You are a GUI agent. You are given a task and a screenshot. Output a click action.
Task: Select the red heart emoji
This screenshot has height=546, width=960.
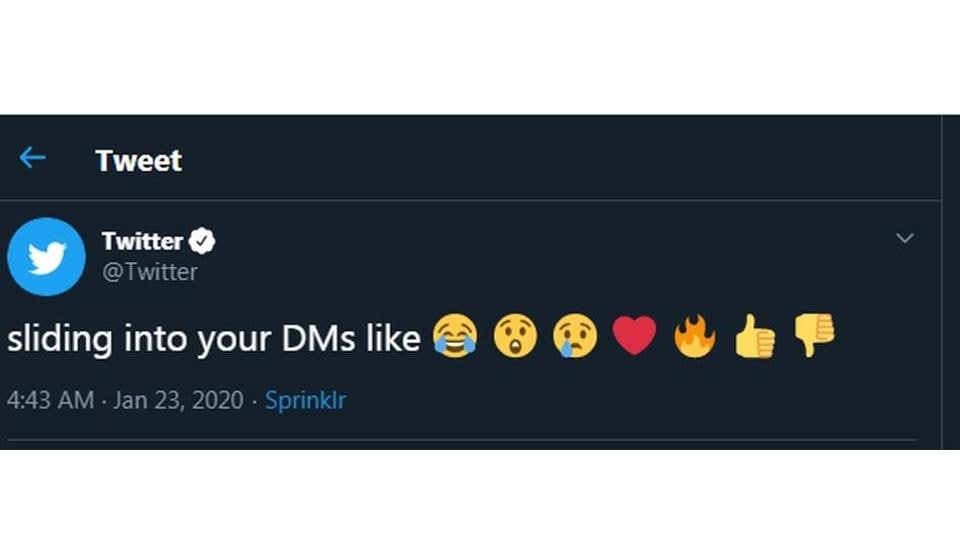634,335
